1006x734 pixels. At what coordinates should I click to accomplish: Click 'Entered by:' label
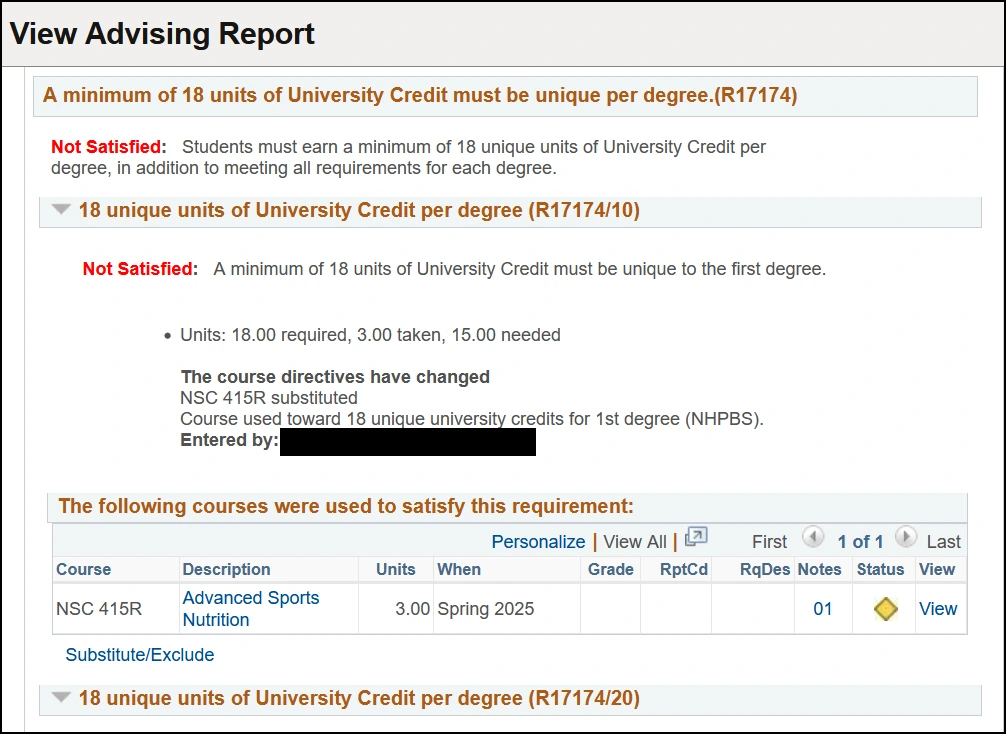230,440
